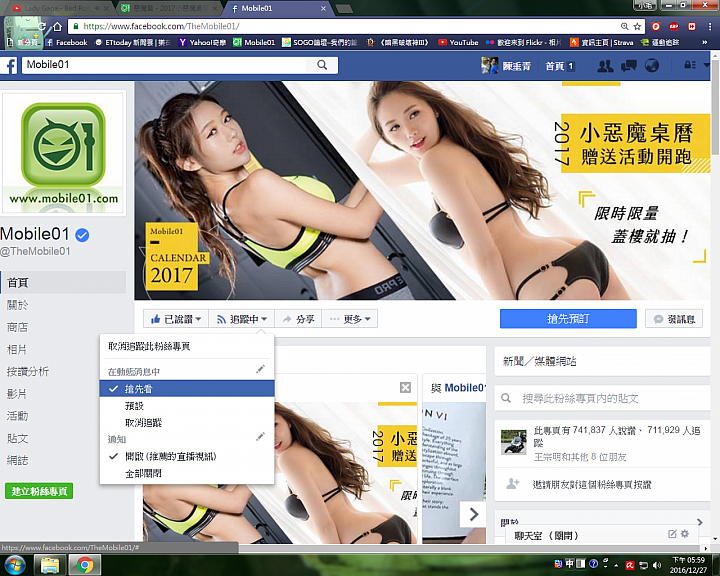The image size is (720, 576).
Task: Click the Facebook search input field
Action: click(164, 65)
